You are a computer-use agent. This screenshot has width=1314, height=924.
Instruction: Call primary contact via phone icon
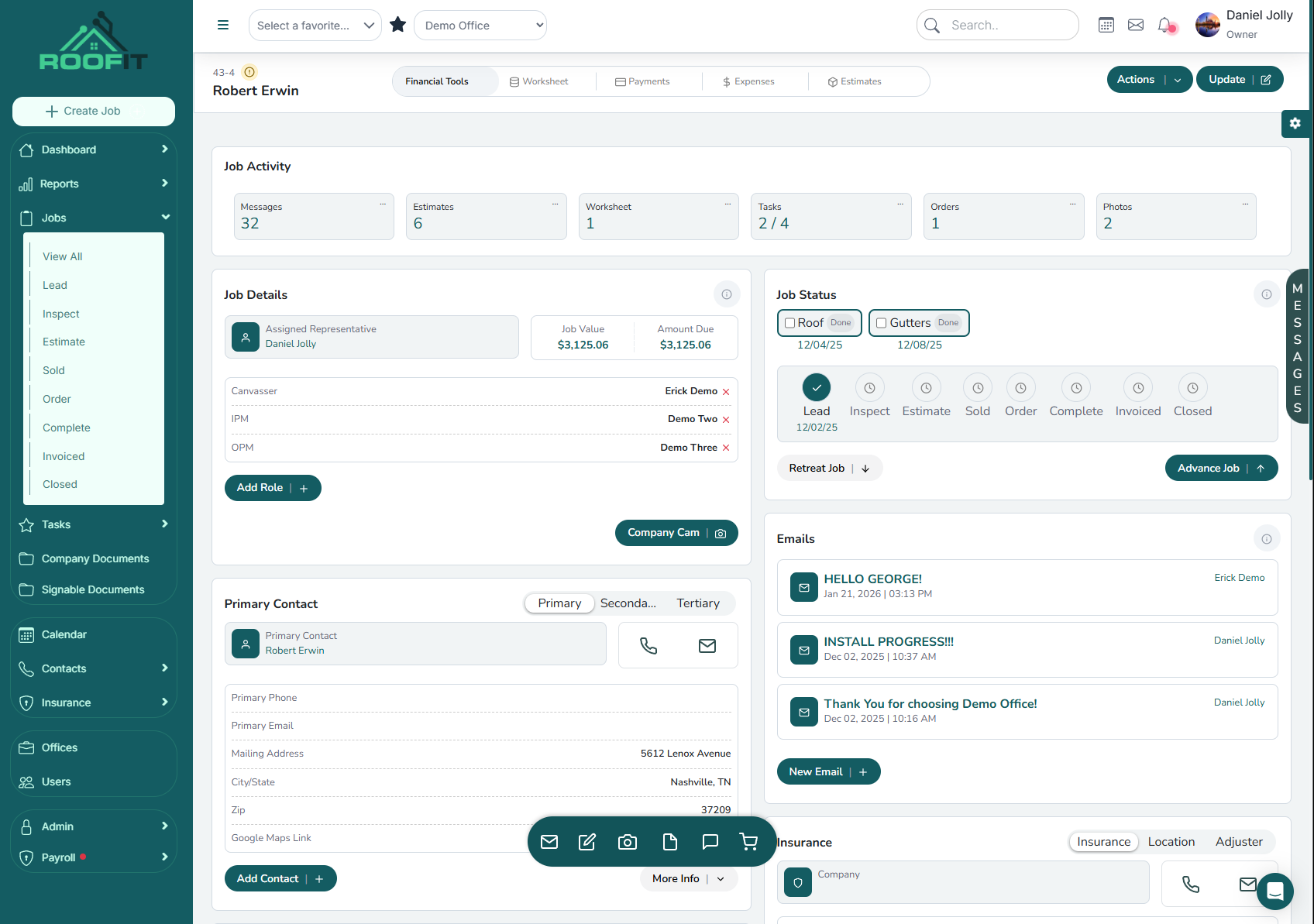tap(648, 645)
